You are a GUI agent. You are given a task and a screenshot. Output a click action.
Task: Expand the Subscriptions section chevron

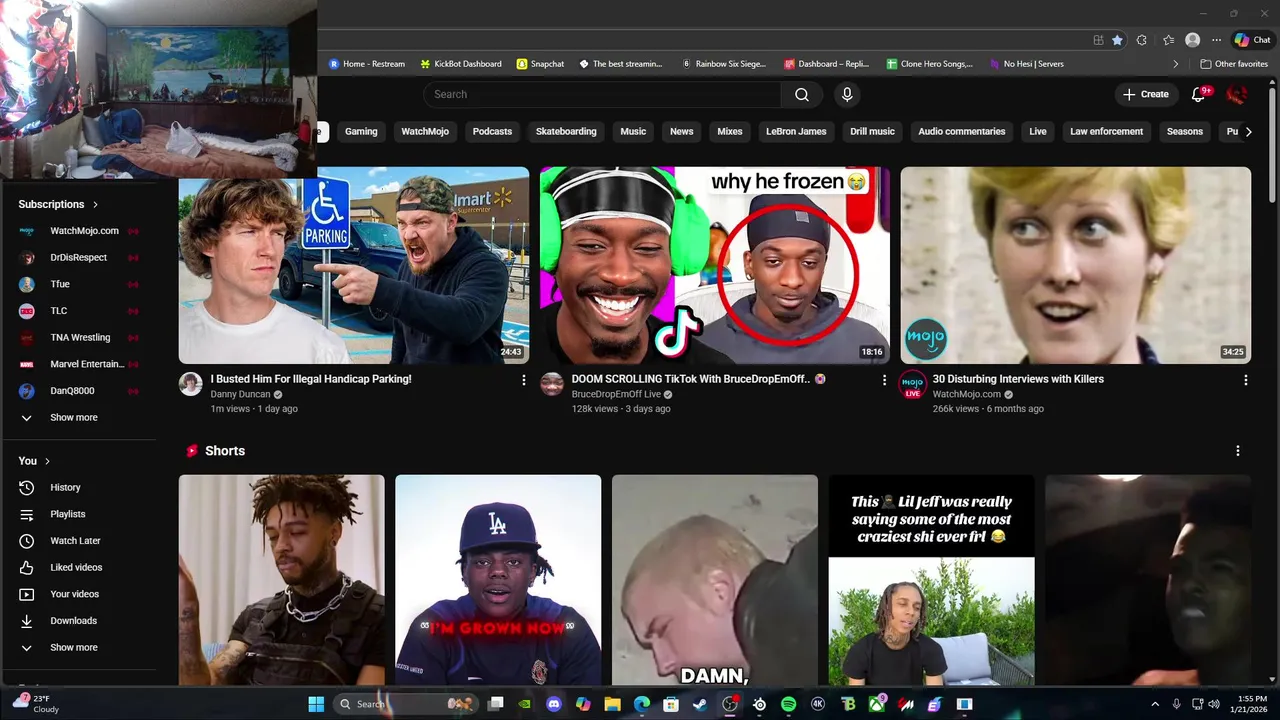tap(96, 204)
